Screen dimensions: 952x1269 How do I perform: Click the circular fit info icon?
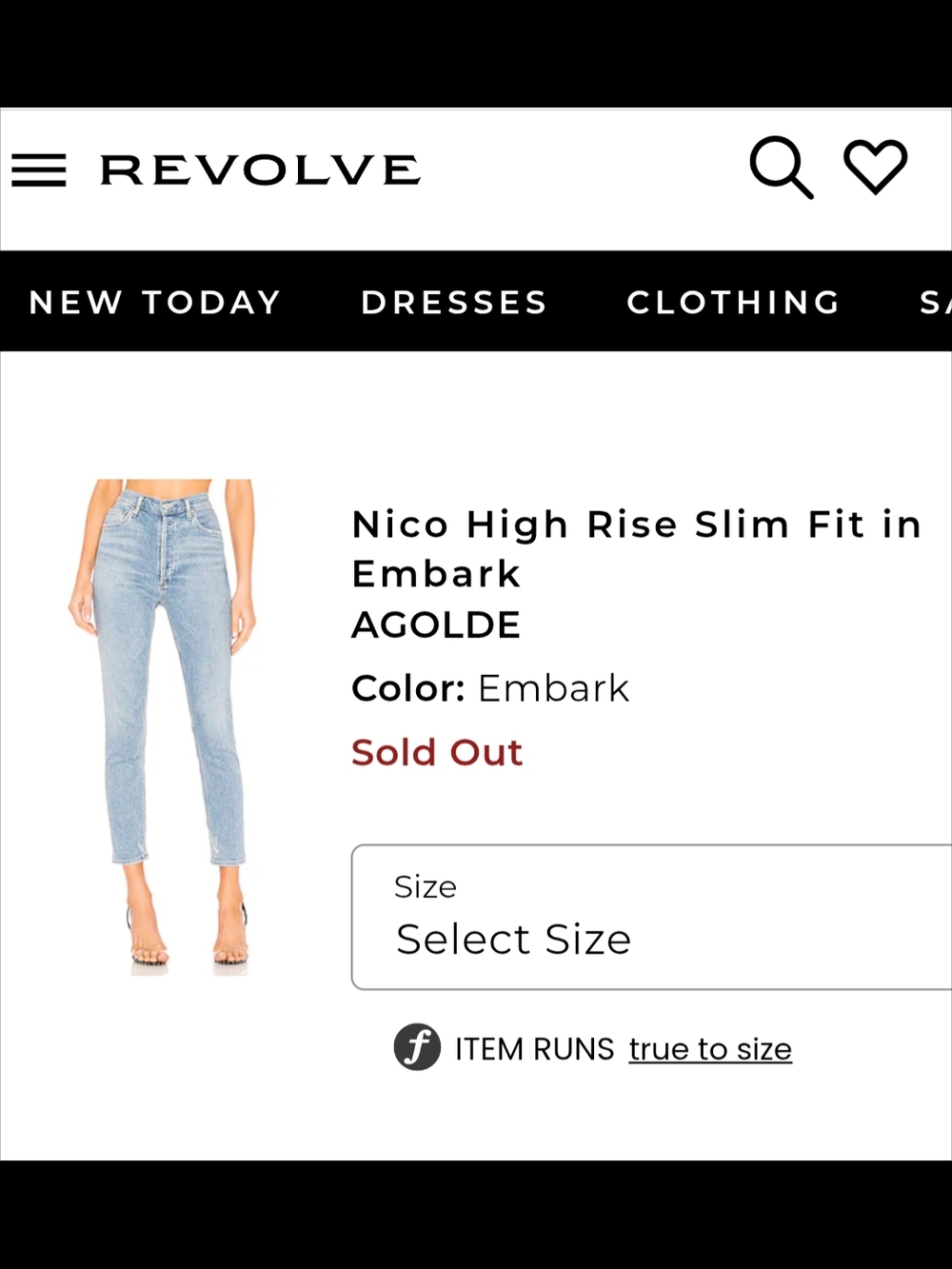(x=417, y=1048)
